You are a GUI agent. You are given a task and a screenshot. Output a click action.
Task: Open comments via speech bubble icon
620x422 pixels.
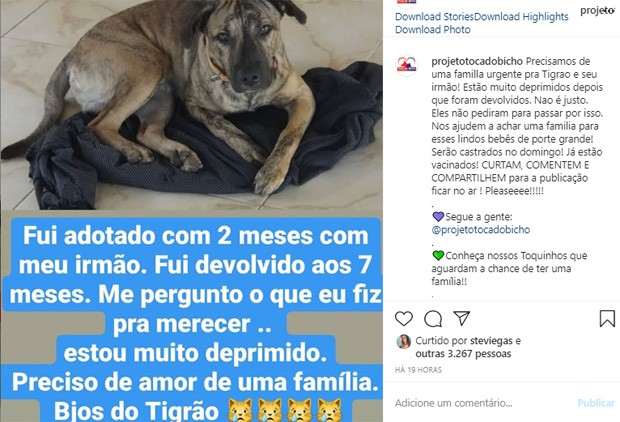433,318
